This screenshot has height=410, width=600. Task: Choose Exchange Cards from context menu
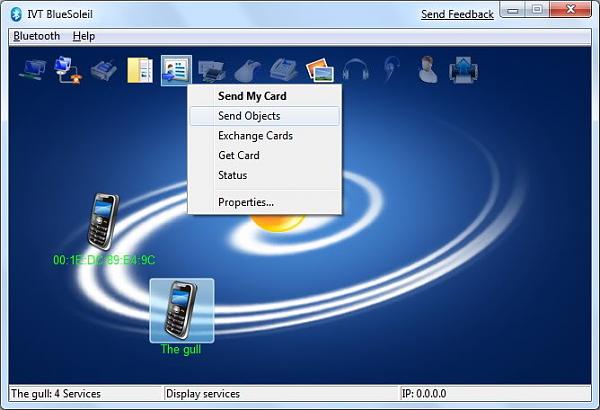tap(265, 136)
